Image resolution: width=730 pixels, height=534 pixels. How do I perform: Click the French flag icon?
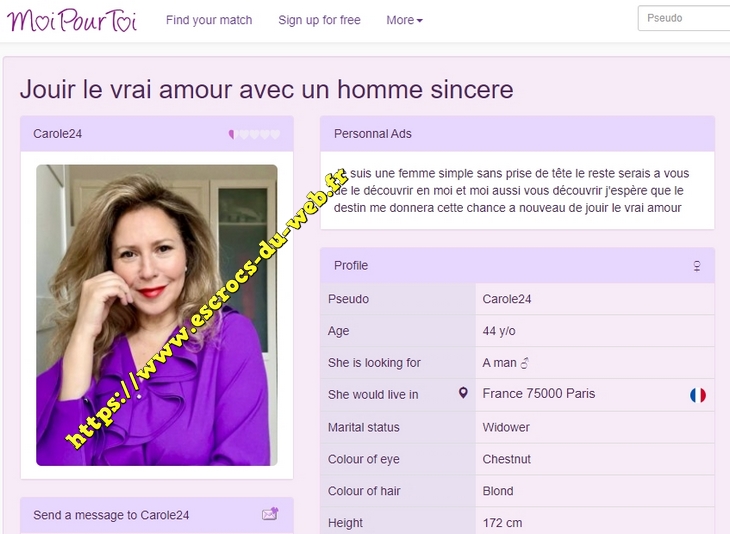click(x=697, y=395)
